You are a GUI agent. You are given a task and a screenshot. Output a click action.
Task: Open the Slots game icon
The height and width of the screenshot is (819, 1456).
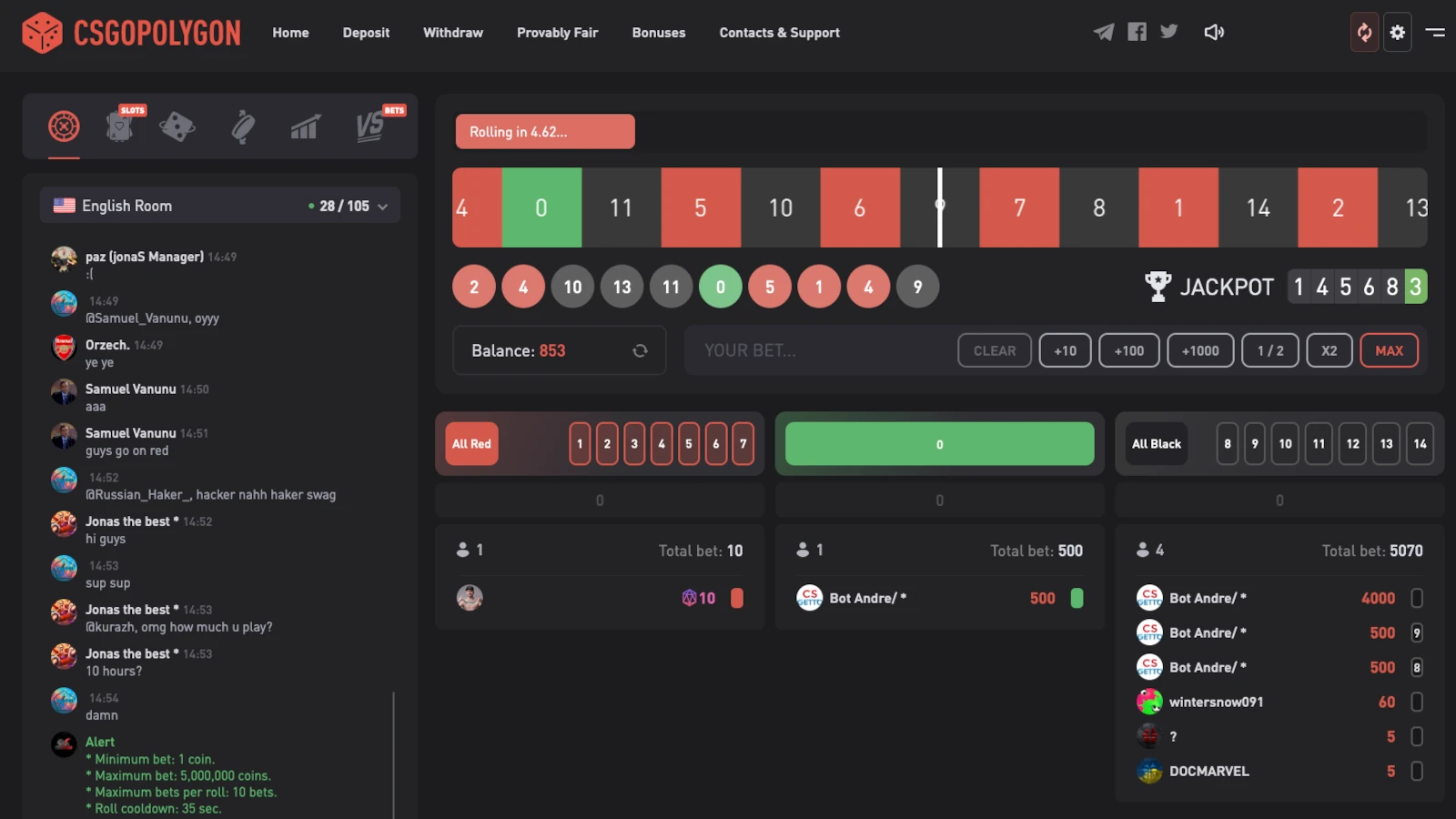pos(121,126)
